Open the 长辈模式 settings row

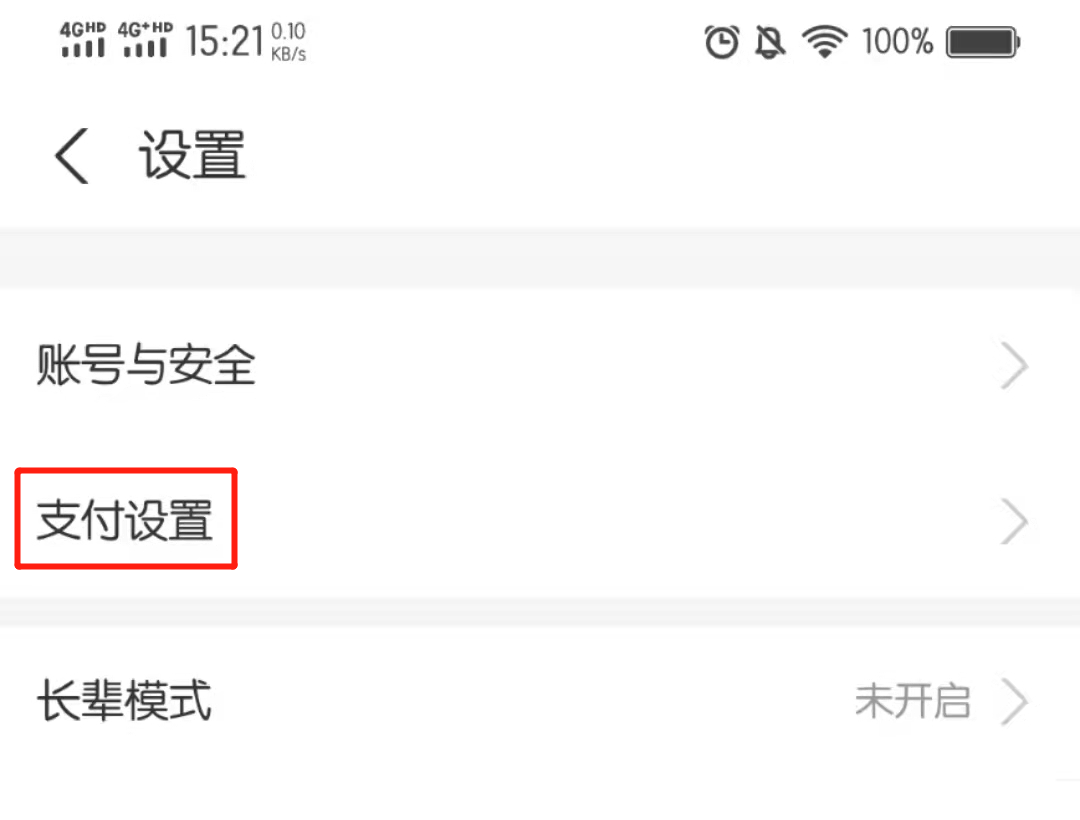click(x=540, y=702)
